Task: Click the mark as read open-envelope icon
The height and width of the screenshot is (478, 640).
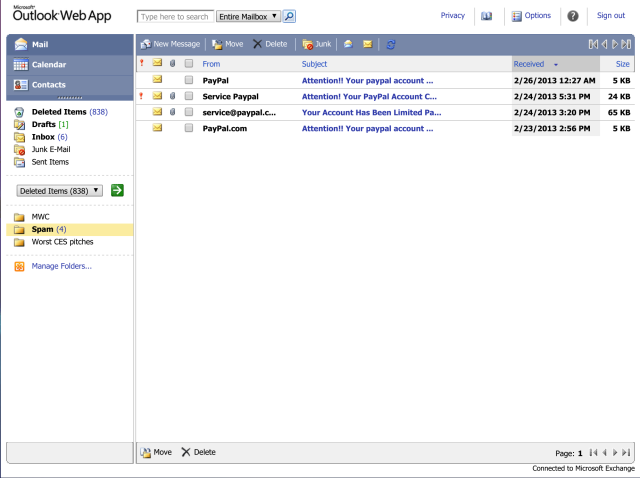Action: pos(348,44)
